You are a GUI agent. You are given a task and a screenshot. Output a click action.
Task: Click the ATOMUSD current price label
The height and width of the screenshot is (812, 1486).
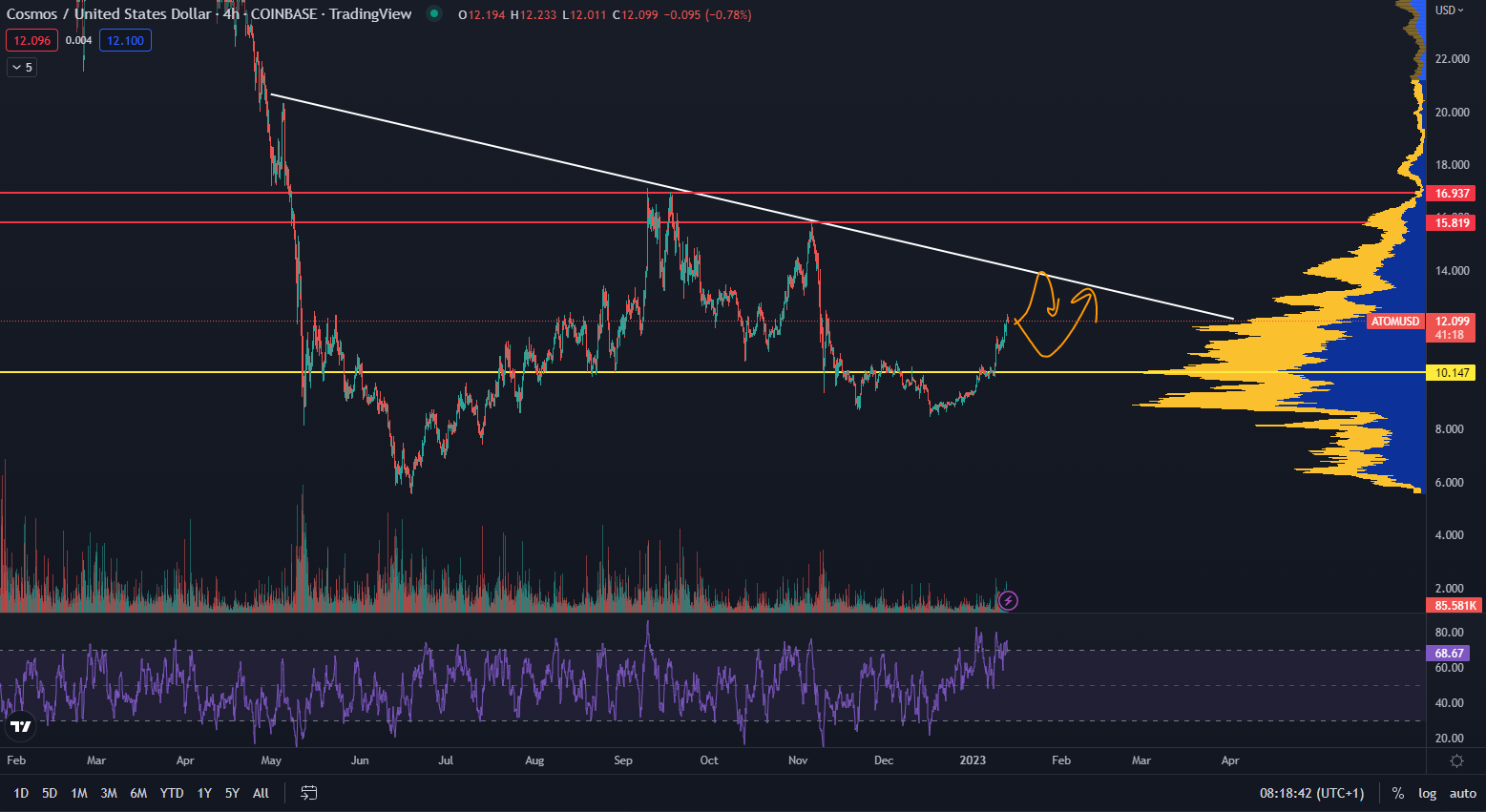point(1395,322)
